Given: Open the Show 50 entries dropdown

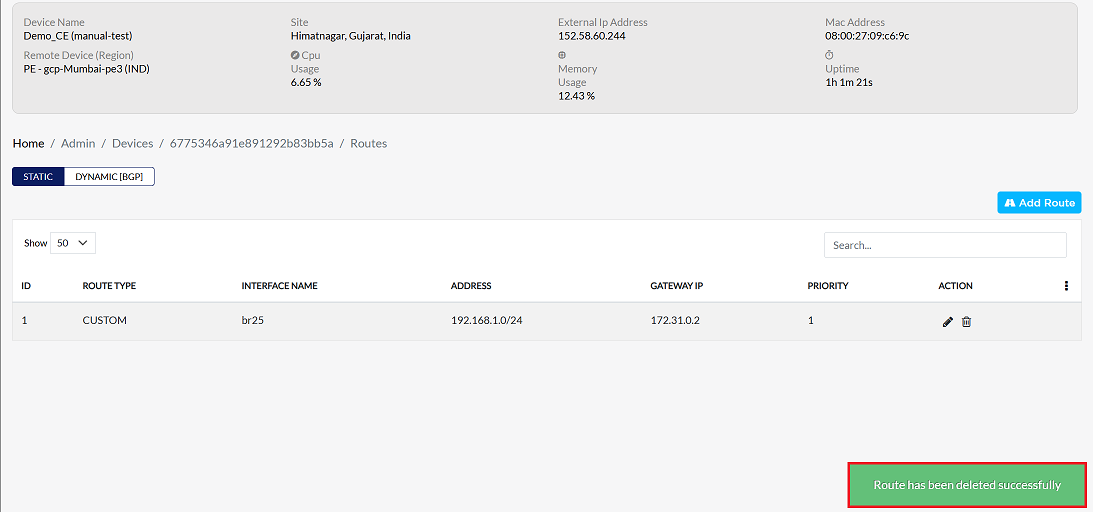Looking at the screenshot, I should (x=72, y=243).
